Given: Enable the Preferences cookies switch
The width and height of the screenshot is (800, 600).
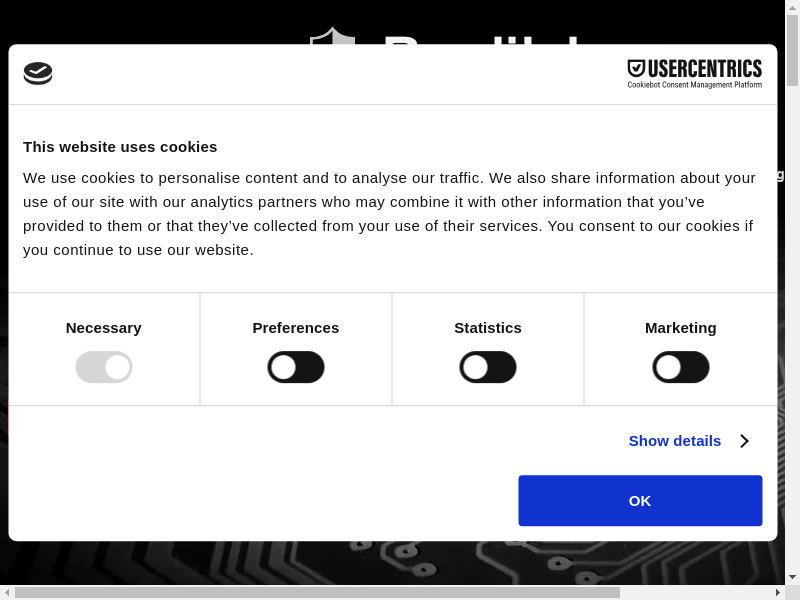Looking at the screenshot, I should tap(296, 367).
